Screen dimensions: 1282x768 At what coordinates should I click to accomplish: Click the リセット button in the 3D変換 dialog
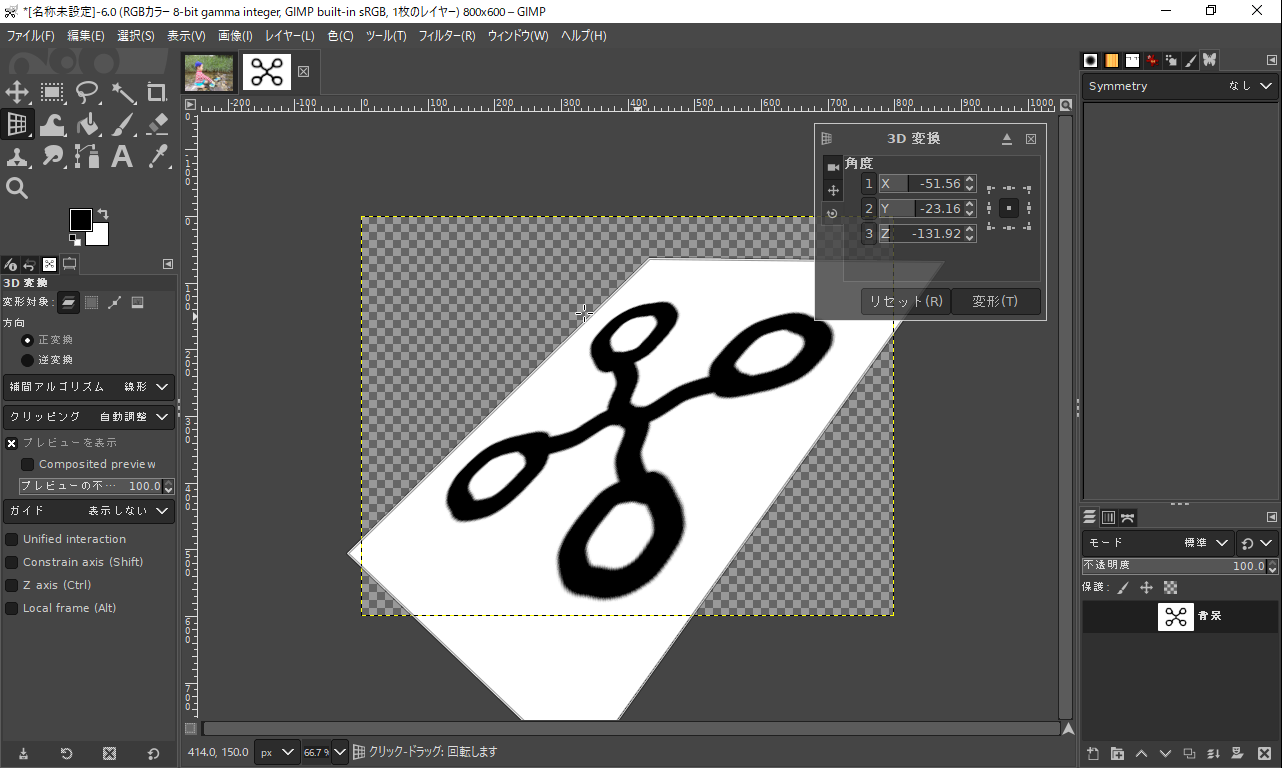pyautogui.click(x=905, y=301)
